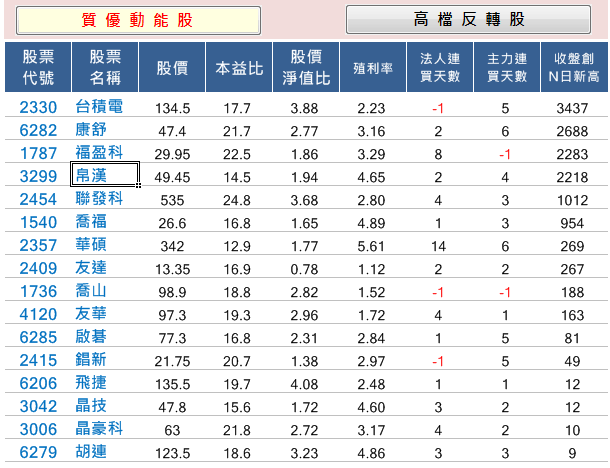Click the 福盈科 stock name
Viewport: 610px width, 468px height.
pos(99,152)
